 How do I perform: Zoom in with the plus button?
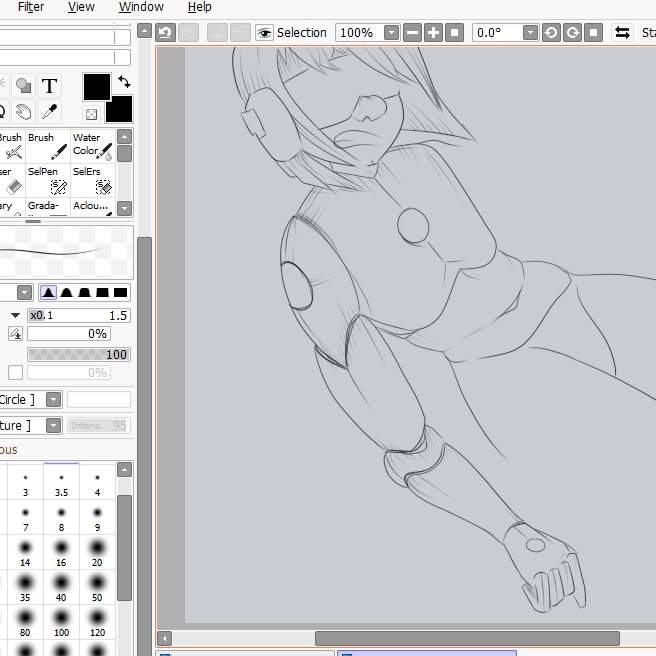[x=433, y=33]
